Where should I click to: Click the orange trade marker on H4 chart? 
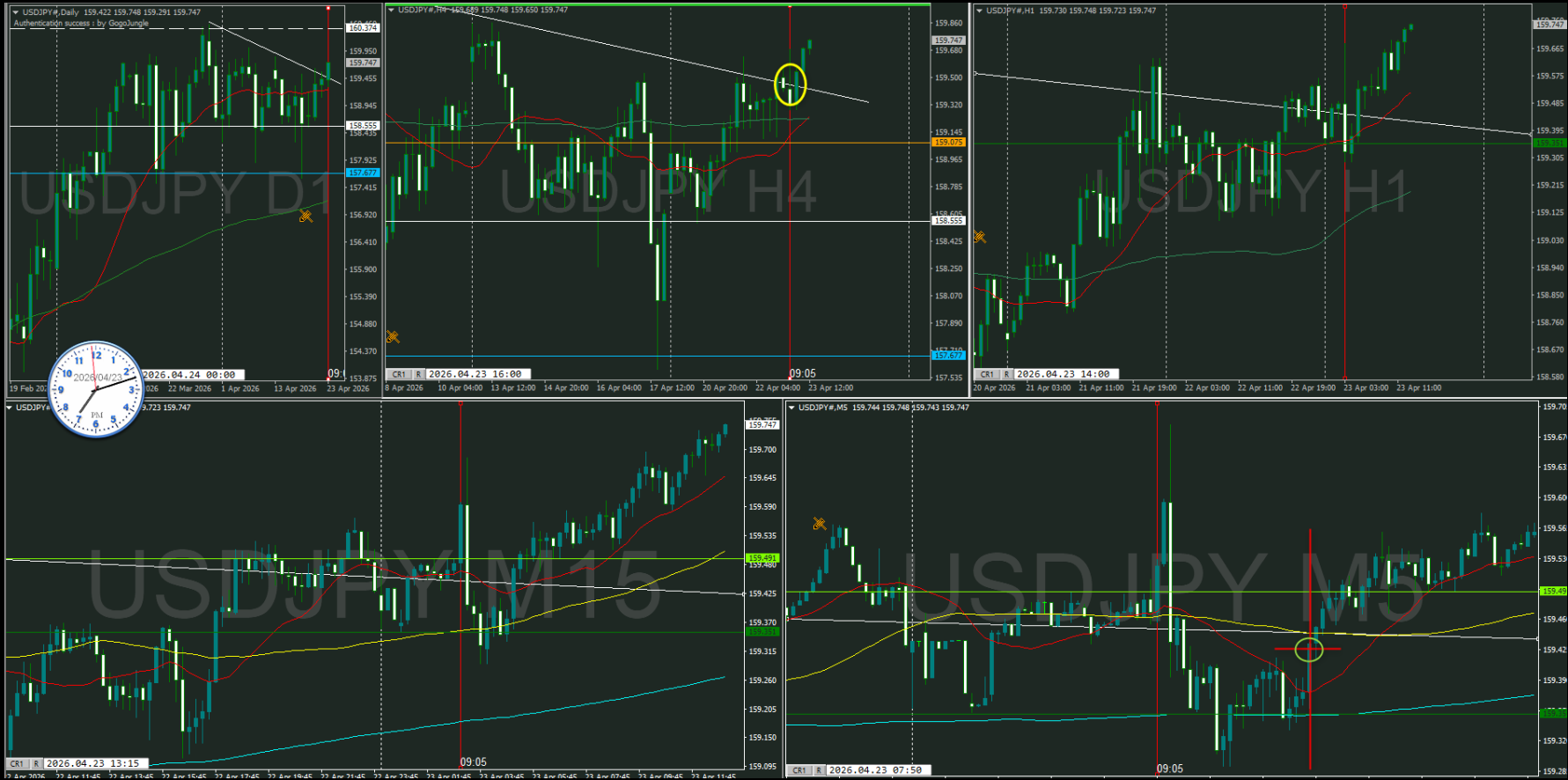tap(393, 336)
